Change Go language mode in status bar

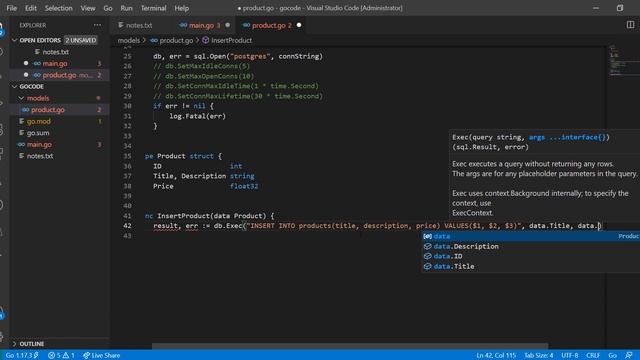pos(613,355)
